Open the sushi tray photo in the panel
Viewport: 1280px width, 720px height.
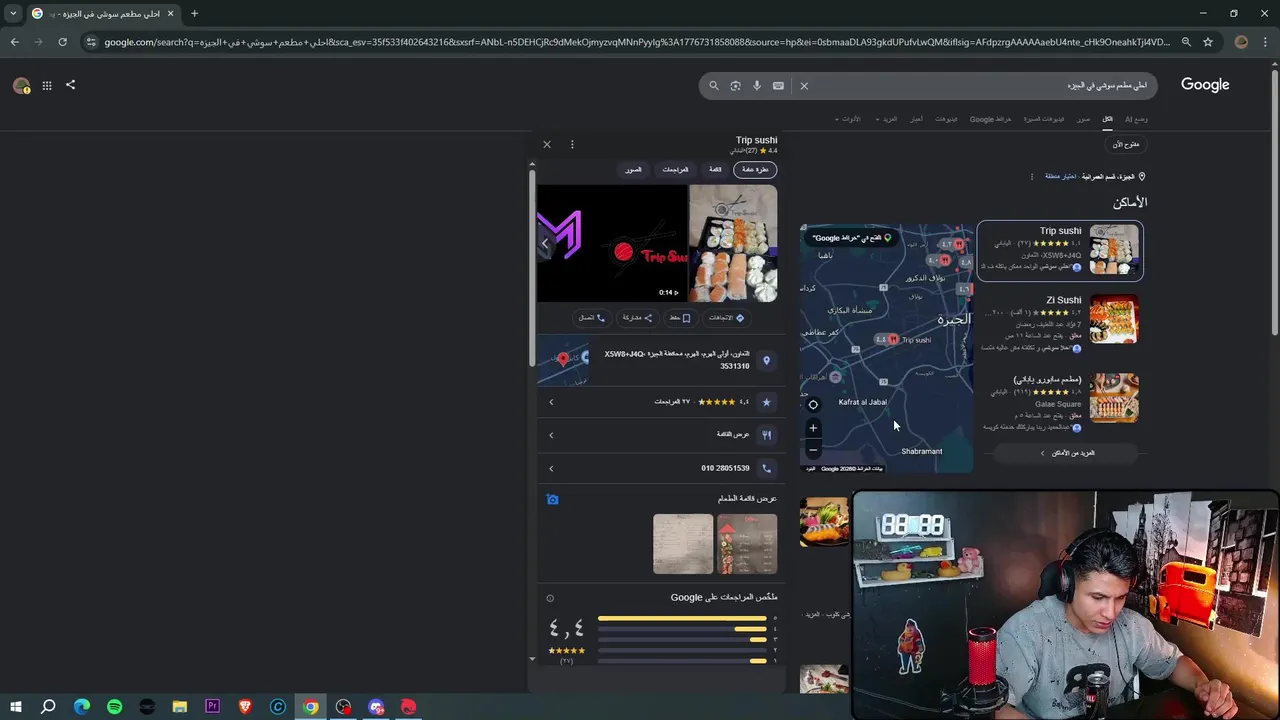pyautogui.click(x=733, y=243)
